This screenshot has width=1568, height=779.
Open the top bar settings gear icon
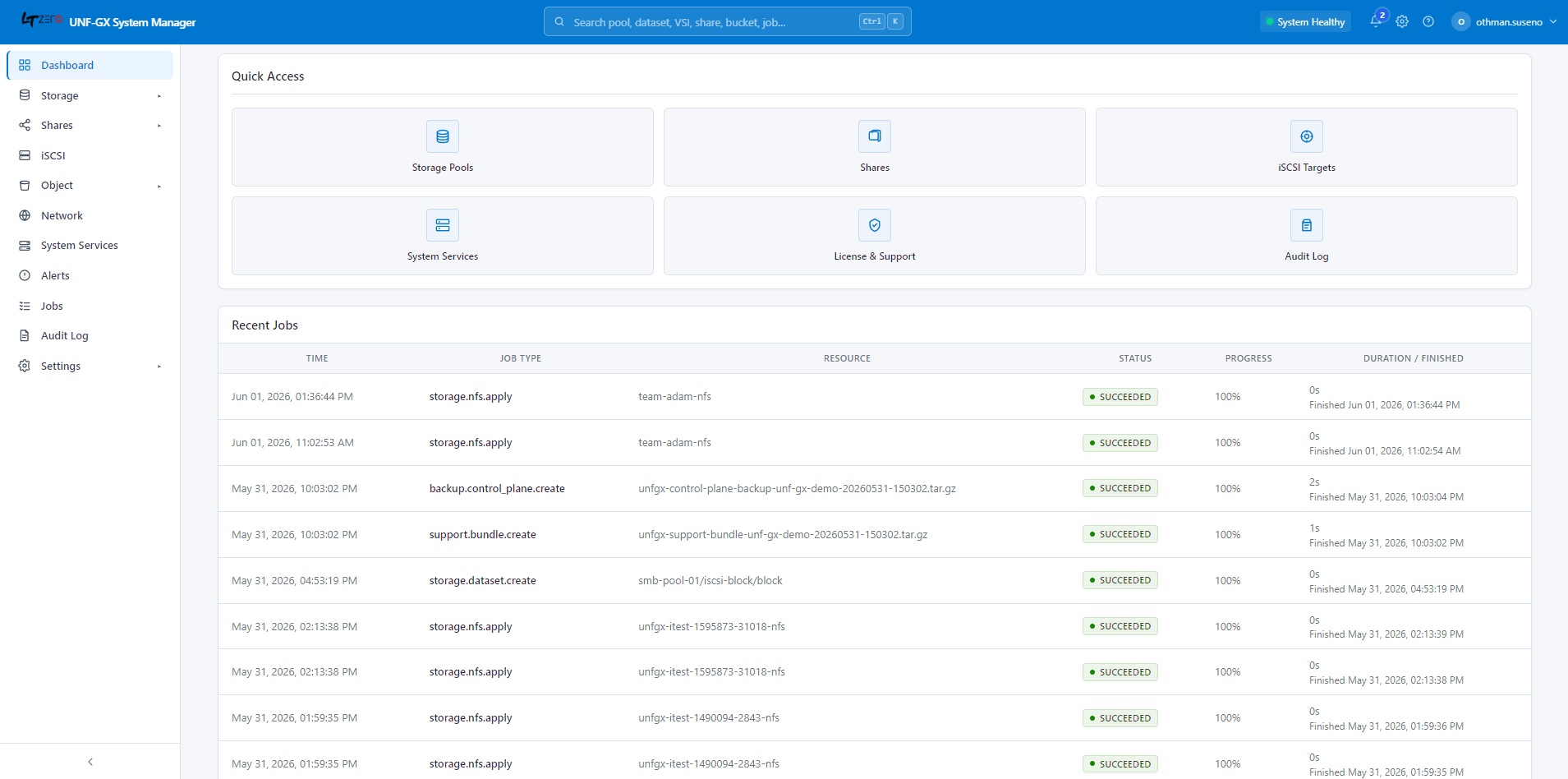[1402, 21]
